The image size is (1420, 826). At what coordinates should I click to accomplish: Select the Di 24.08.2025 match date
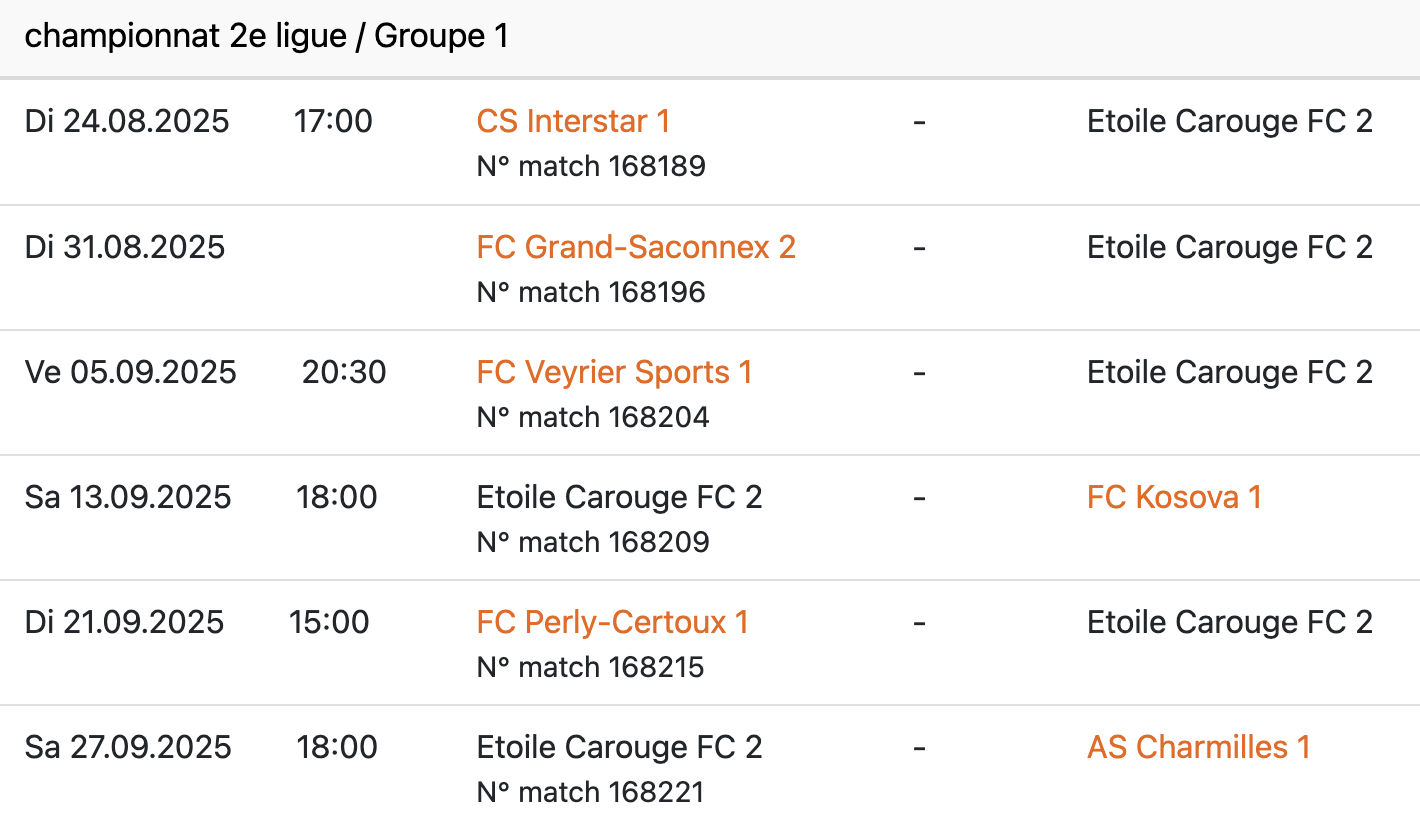pos(127,121)
